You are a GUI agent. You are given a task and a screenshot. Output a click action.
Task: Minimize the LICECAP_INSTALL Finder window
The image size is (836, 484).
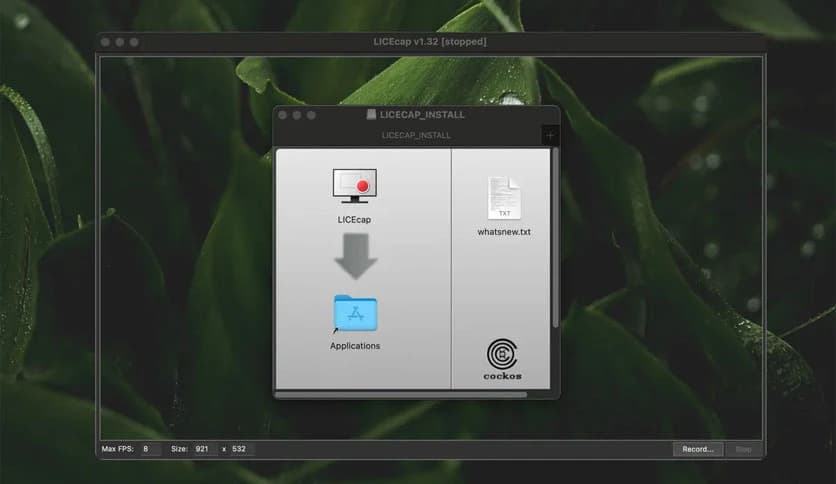[297, 115]
